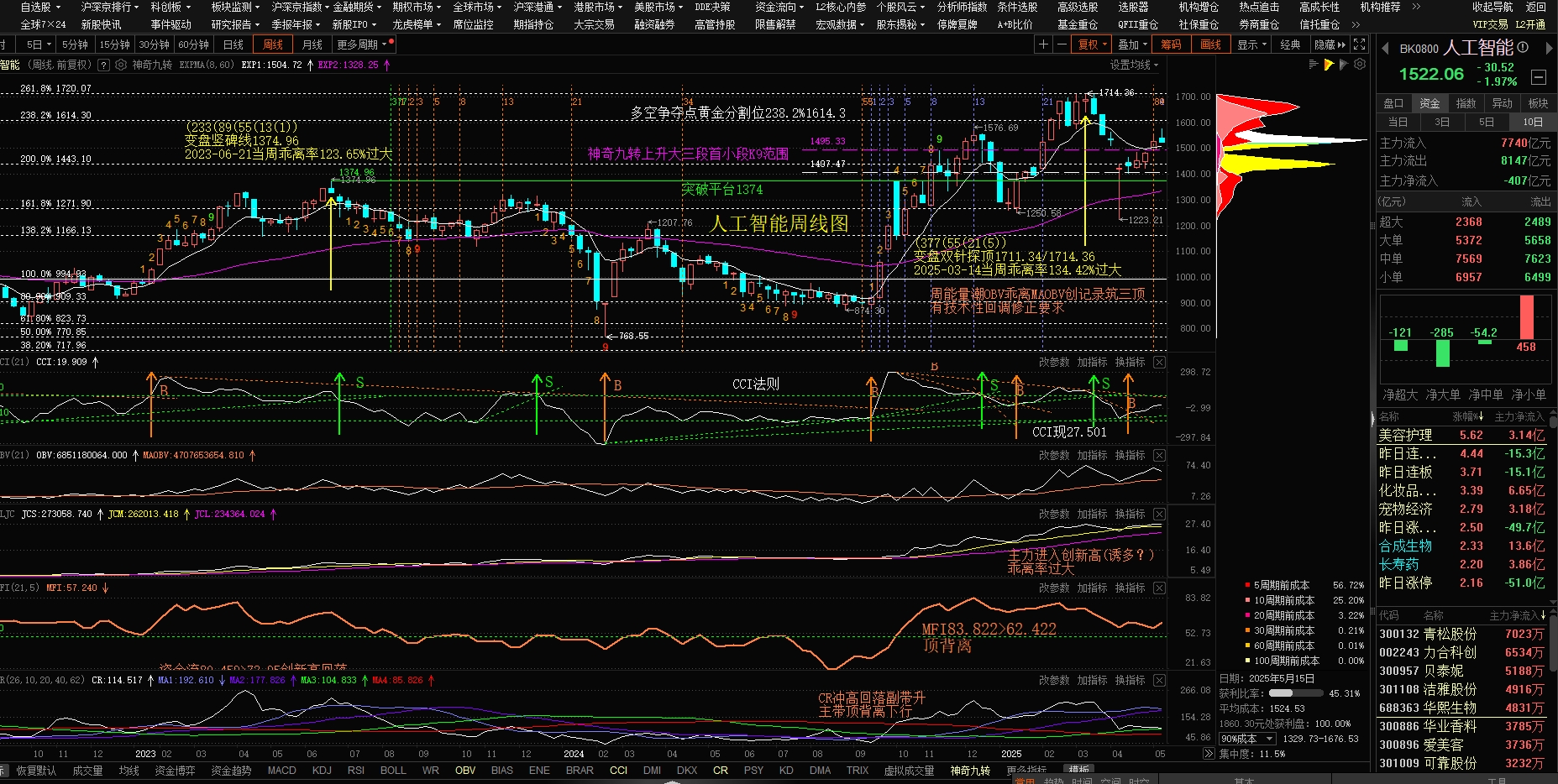Screen dimensions: 1558x784
Task: Switch to the 异动 tab
Action: [x=1502, y=103]
